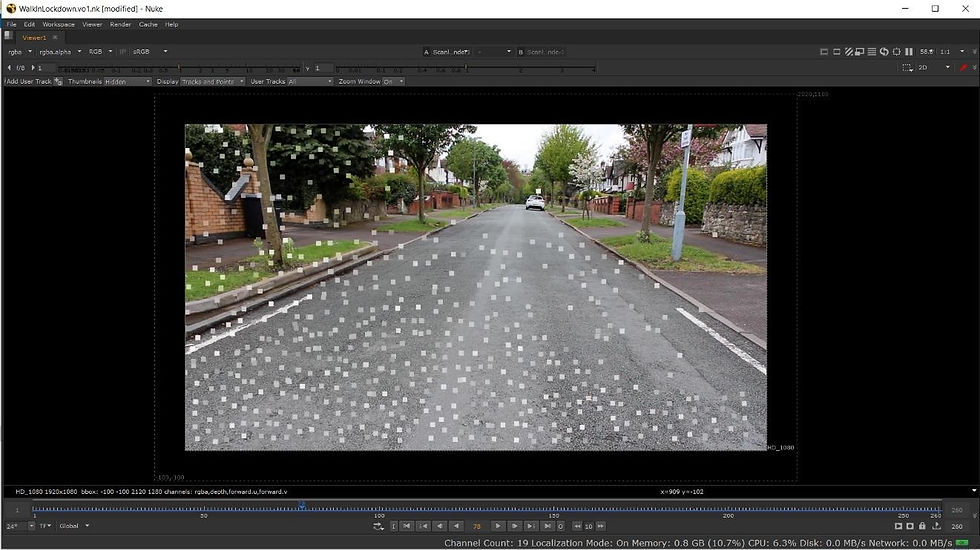Click the Add User Track button
The height and width of the screenshot is (550, 980).
[33, 81]
